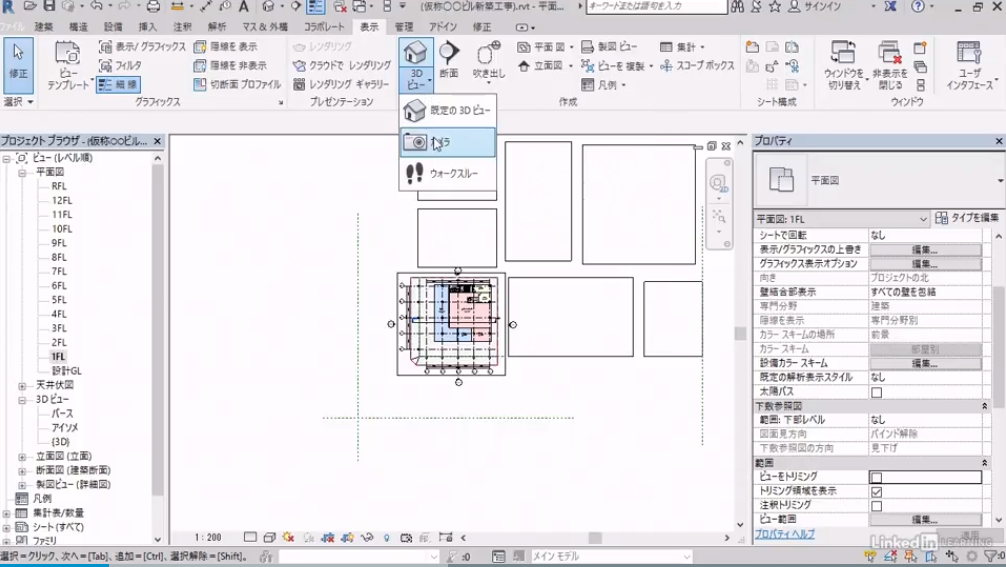Open ビューテンプレート tool in ribbon
Screen dimensions: 1006x567
(67, 65)
